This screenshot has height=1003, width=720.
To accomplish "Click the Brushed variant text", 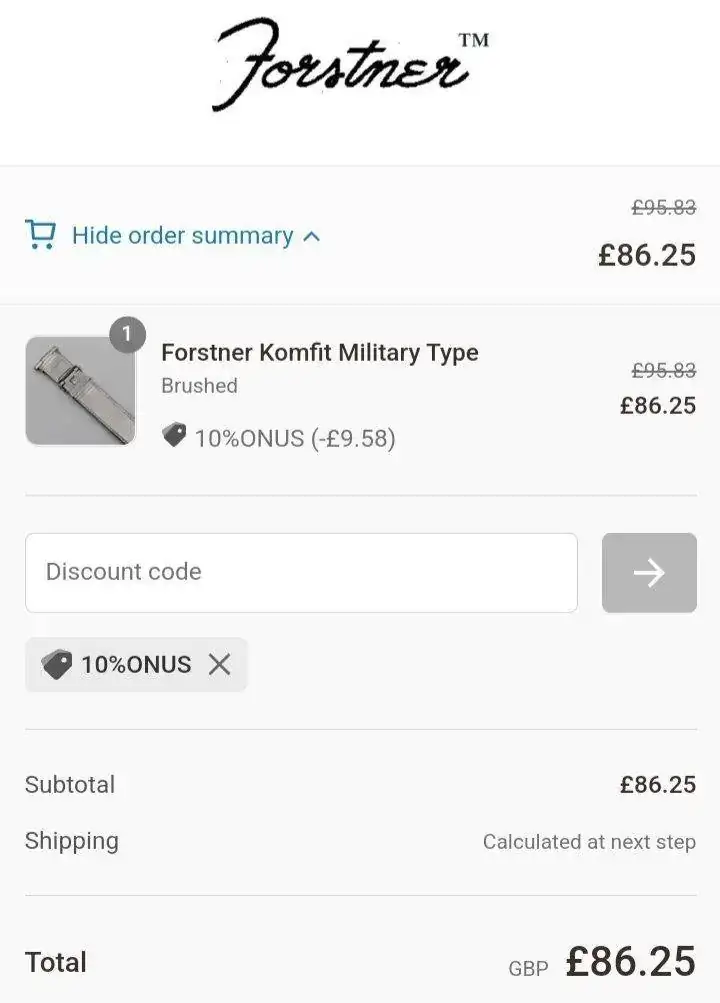I will [x=199, y=386].
